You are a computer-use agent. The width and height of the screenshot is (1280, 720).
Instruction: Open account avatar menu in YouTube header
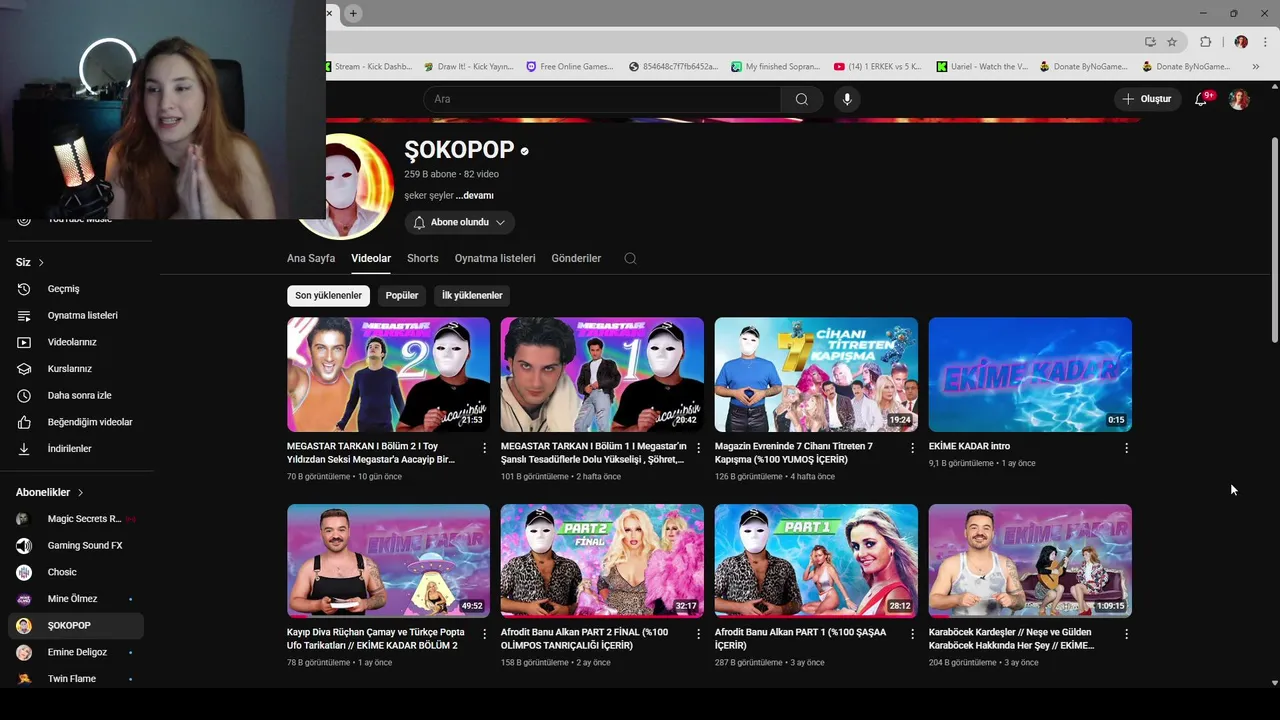coord(1239,99)
